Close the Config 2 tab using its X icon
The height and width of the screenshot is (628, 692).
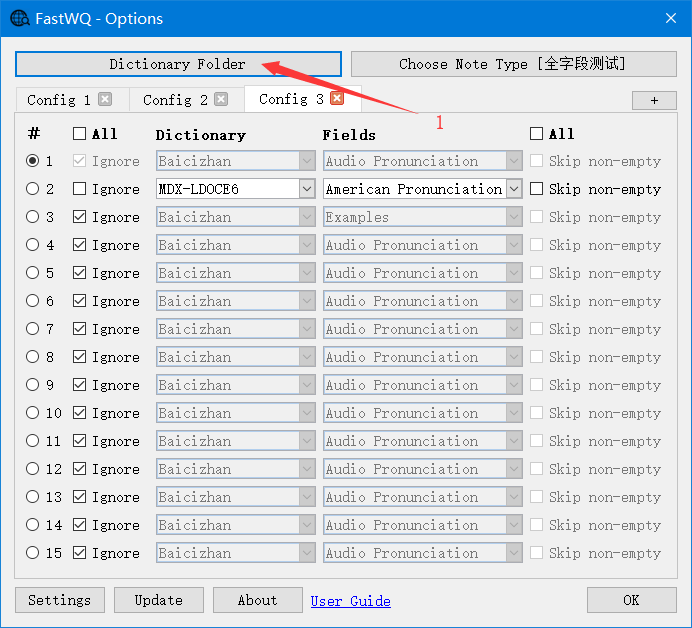221,99
